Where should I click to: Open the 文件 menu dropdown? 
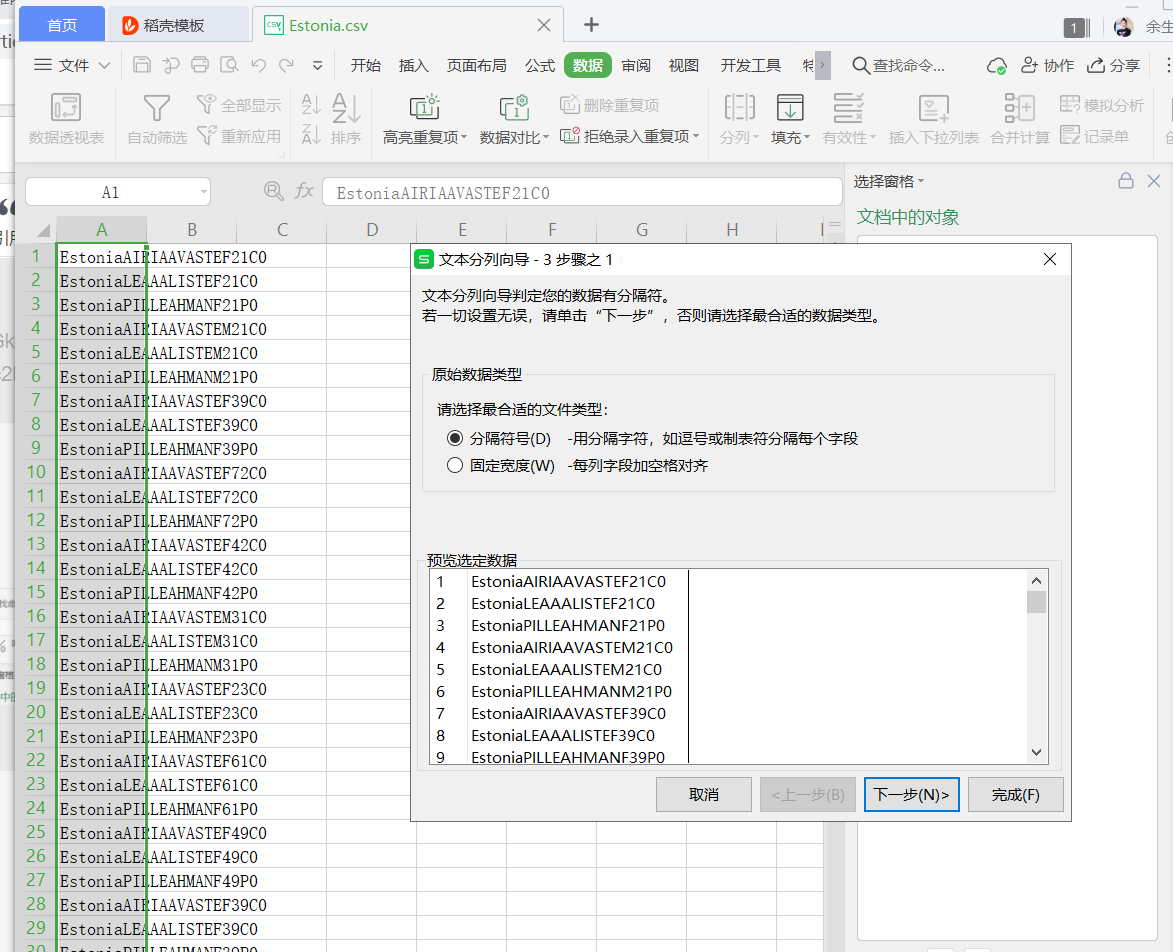click(x=73, y=66)
